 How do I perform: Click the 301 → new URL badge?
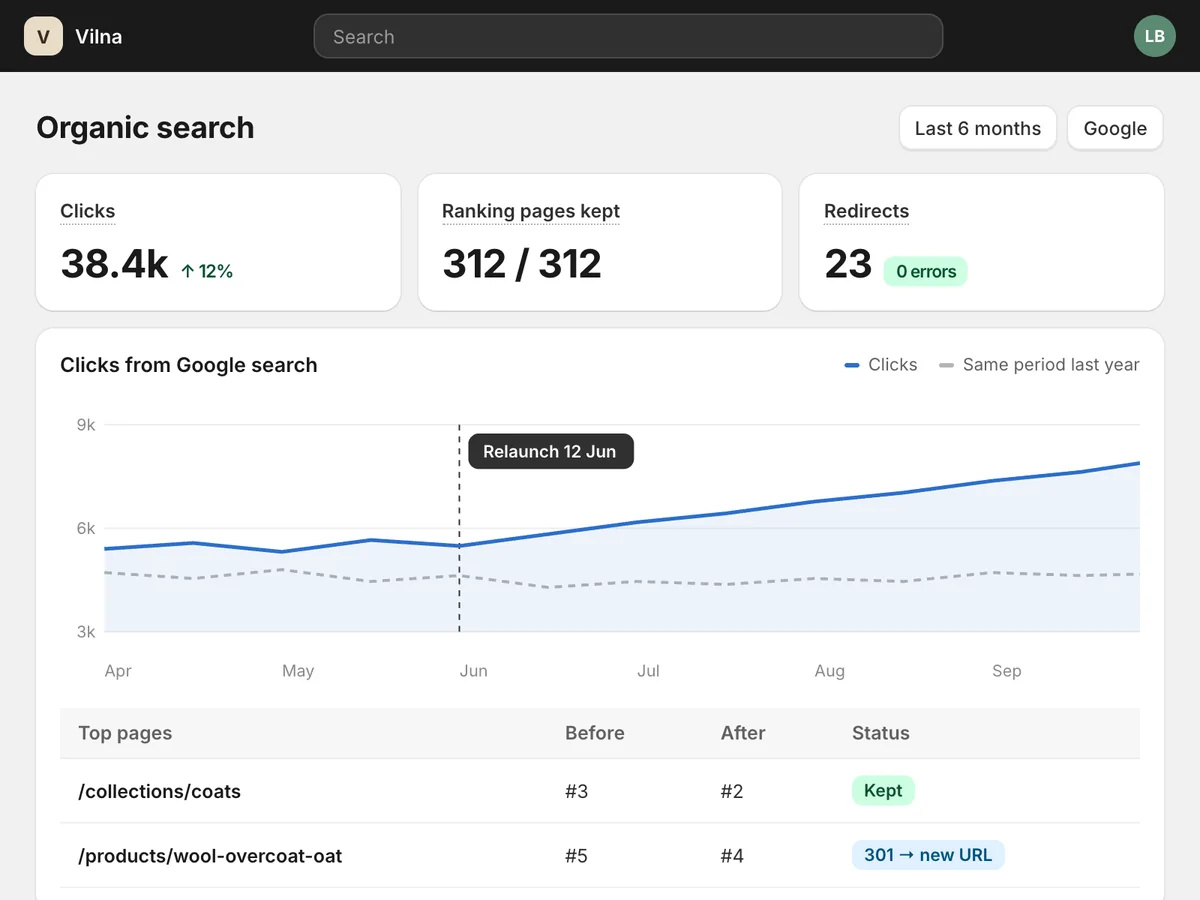pyautogui.click(x=928, y=855)
